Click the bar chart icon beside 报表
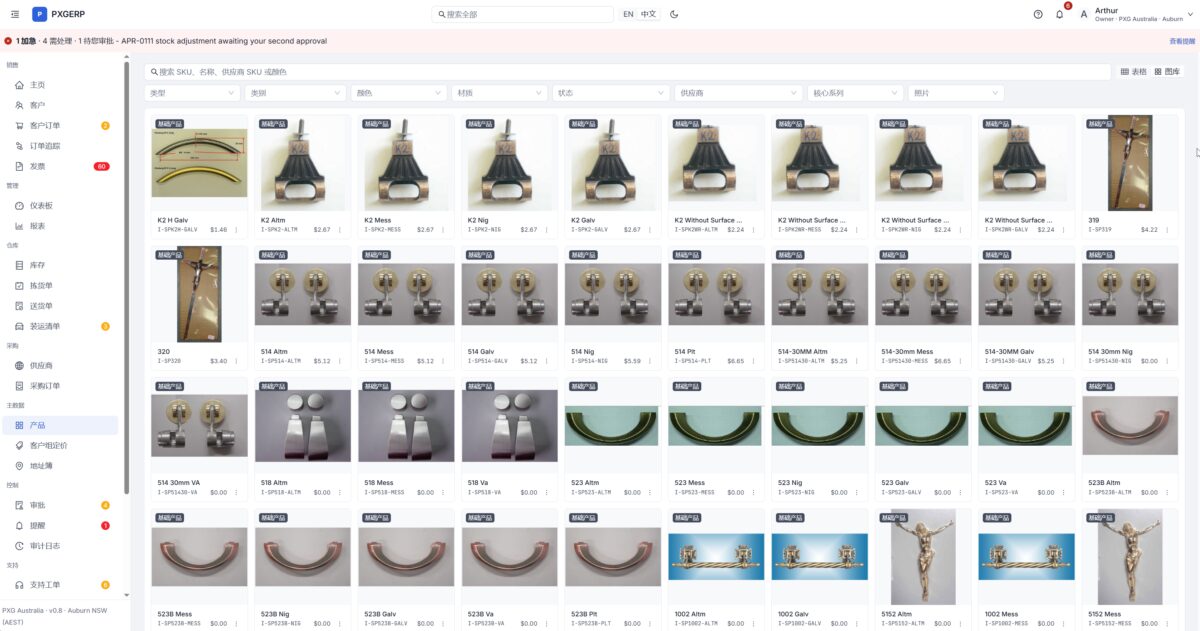The width and height of the screenshot is (1200, 631). (20, 226)
